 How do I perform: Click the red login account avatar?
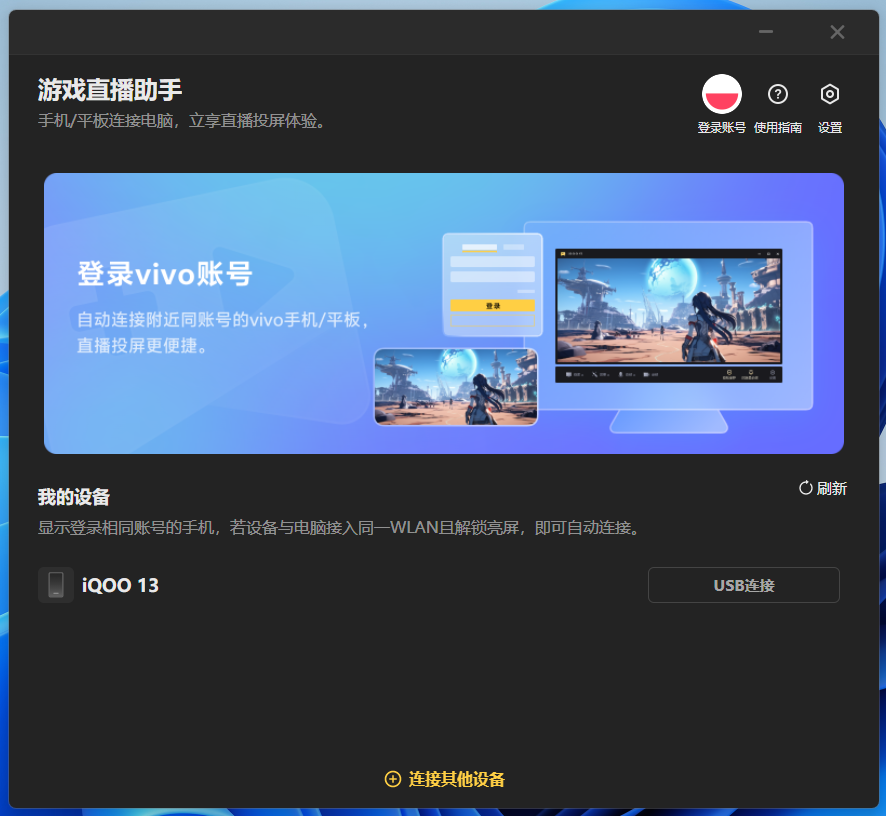click(721, 94)
